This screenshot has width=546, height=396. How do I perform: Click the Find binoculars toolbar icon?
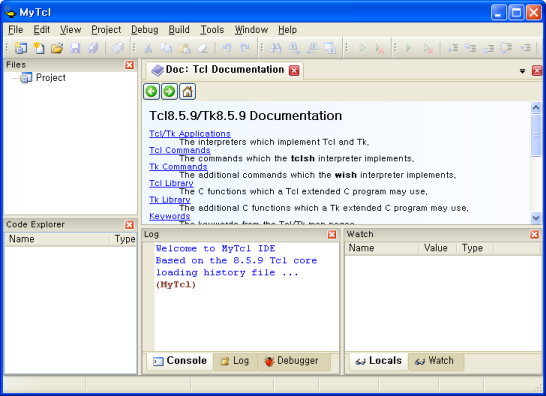(x=275, y=48)
